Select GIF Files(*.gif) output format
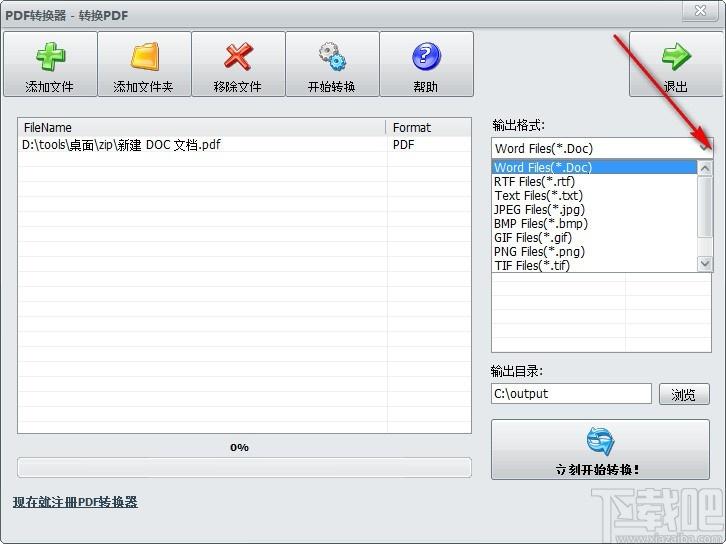This screenshot has height=544, width=726. 595,238
